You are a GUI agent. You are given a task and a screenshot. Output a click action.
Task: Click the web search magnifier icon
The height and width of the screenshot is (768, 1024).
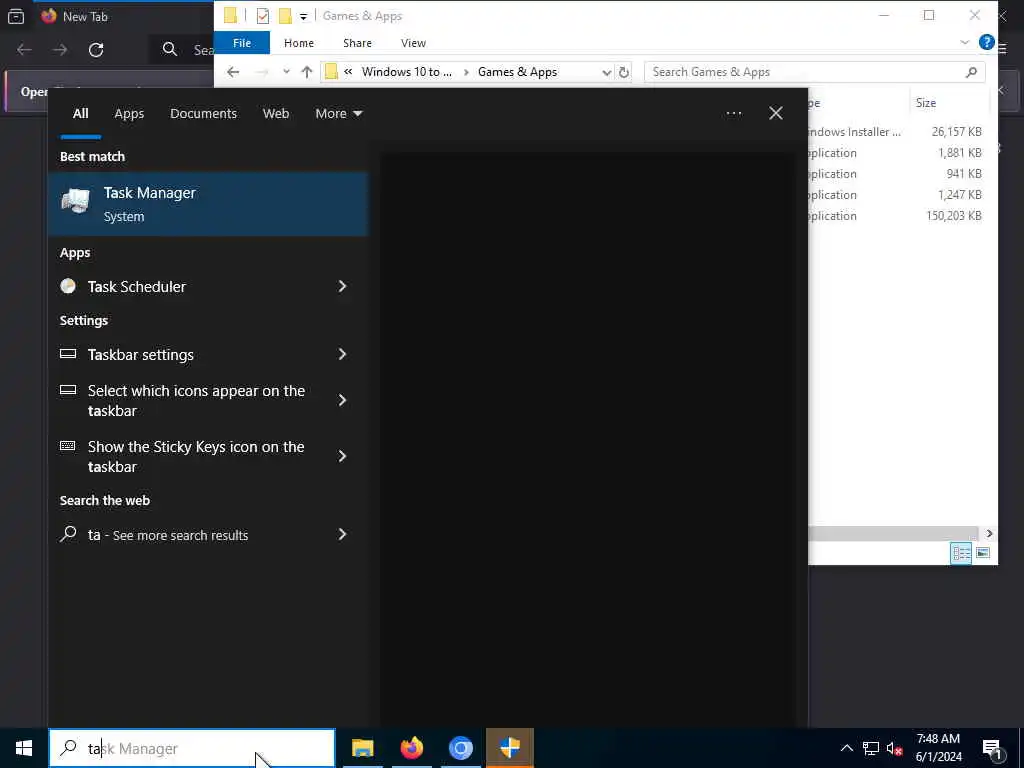pyautogui.click(x=68, y=534)
